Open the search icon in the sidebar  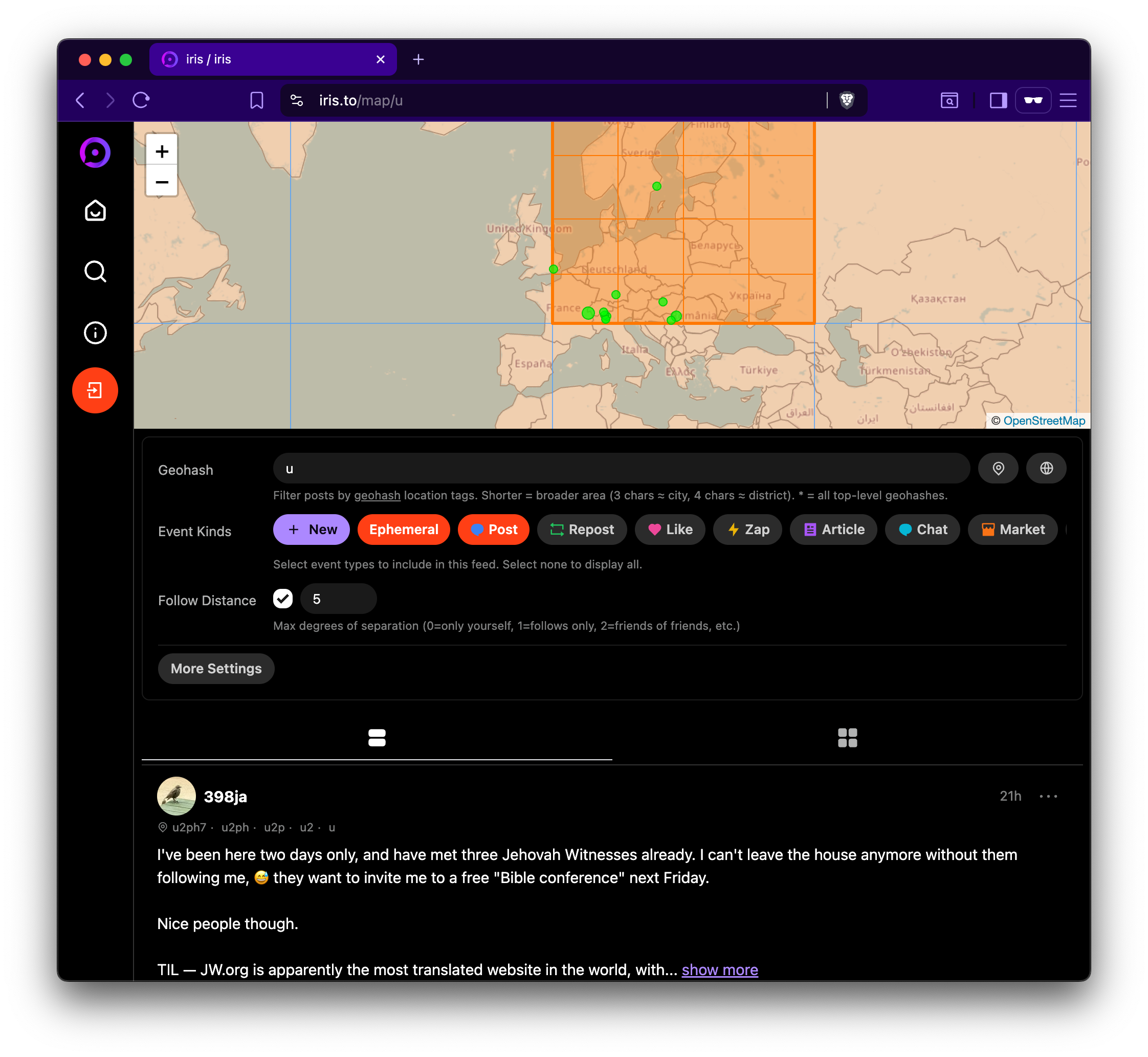click(x=95, y=272)
